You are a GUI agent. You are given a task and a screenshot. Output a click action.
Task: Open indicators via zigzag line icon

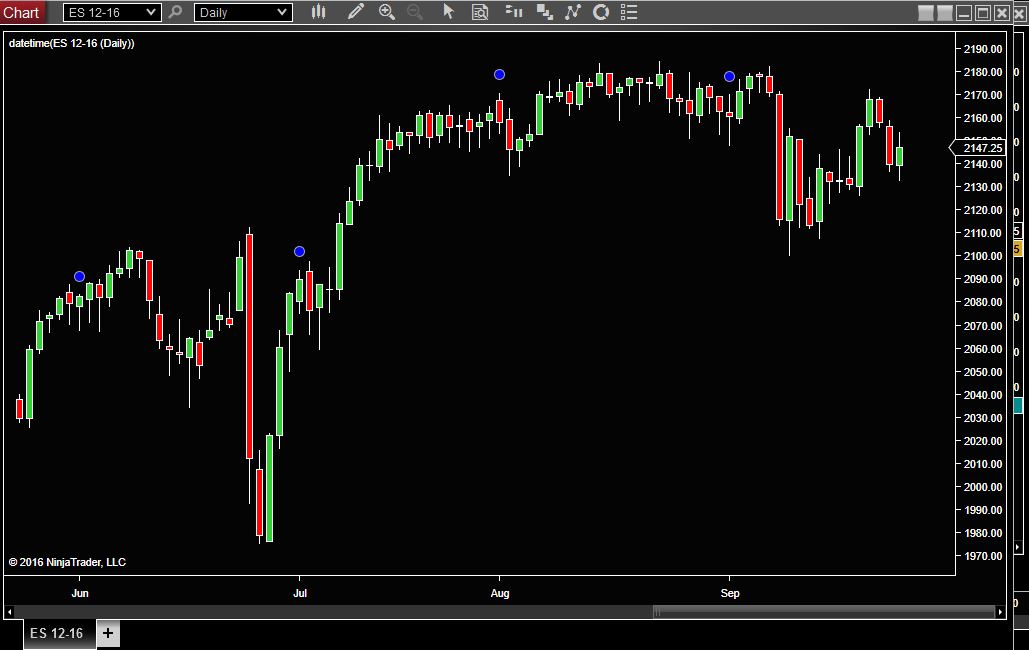tap(573, 12)
